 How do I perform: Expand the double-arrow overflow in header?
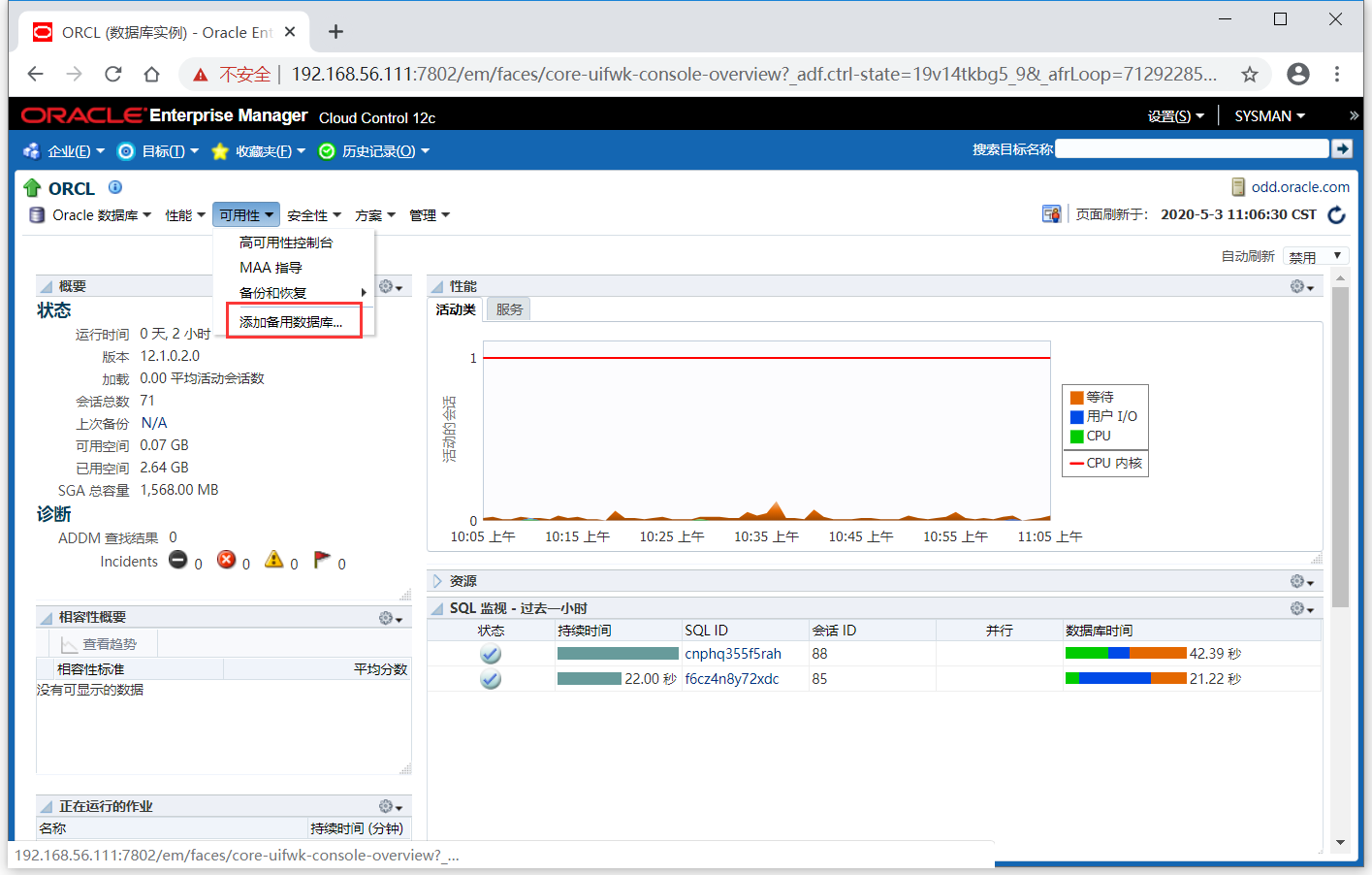click(x=1354, y=115)
